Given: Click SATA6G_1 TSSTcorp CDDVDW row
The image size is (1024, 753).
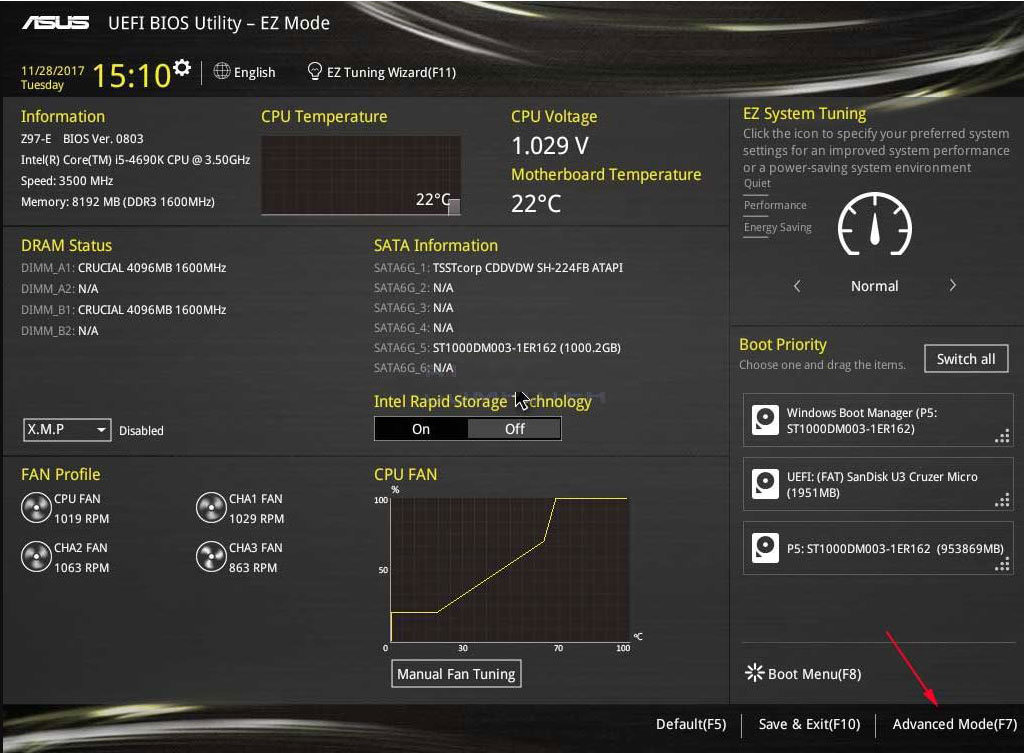Looking at the screenshot, I should click(498, 268).
